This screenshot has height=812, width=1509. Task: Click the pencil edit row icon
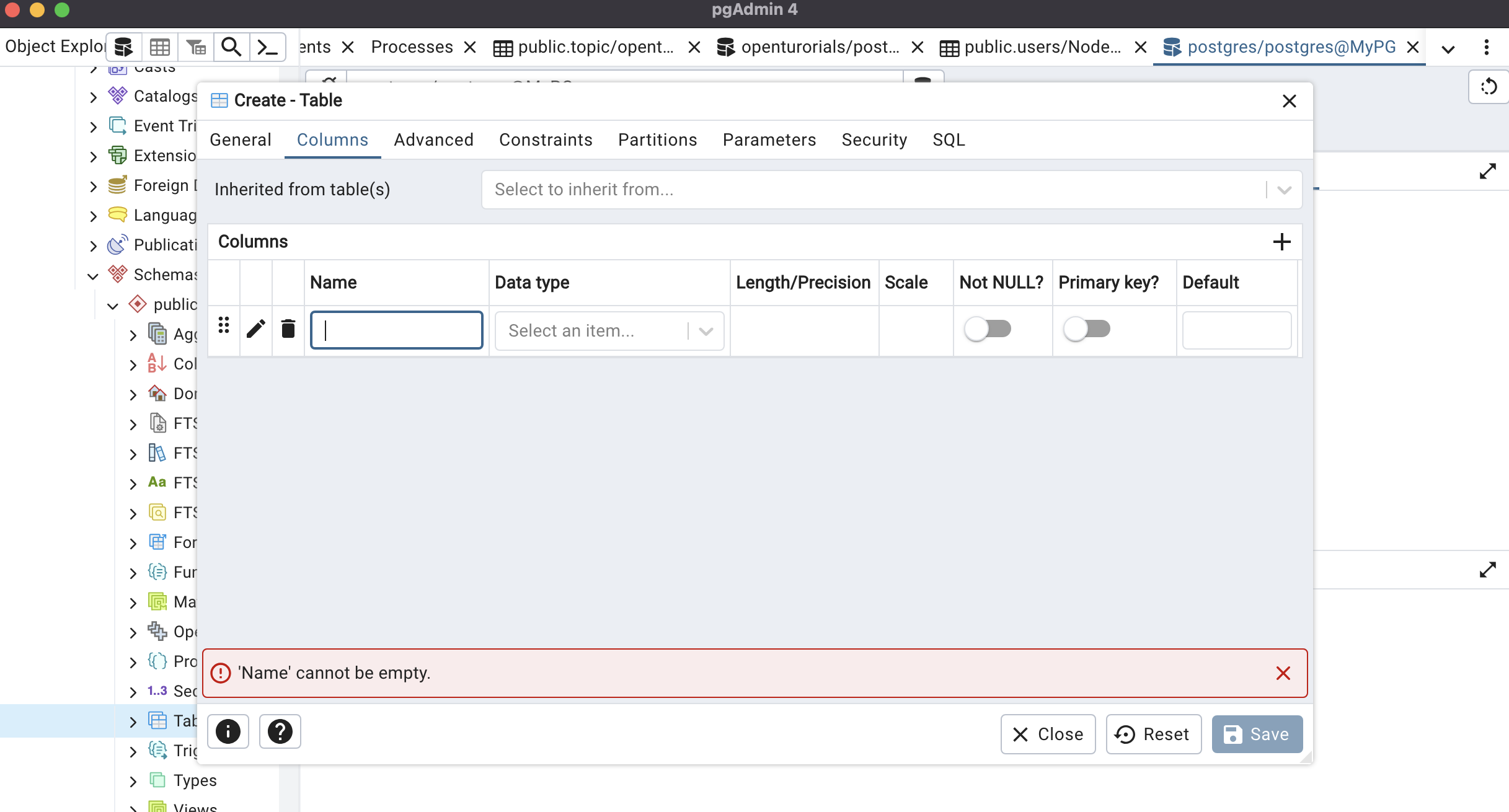255,329
